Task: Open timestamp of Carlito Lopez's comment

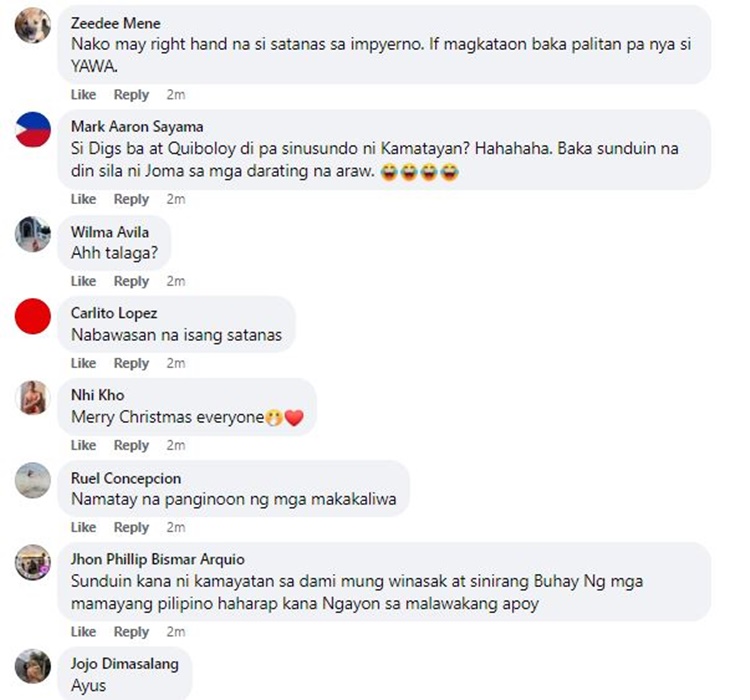Action: click(x=176, y=363)
